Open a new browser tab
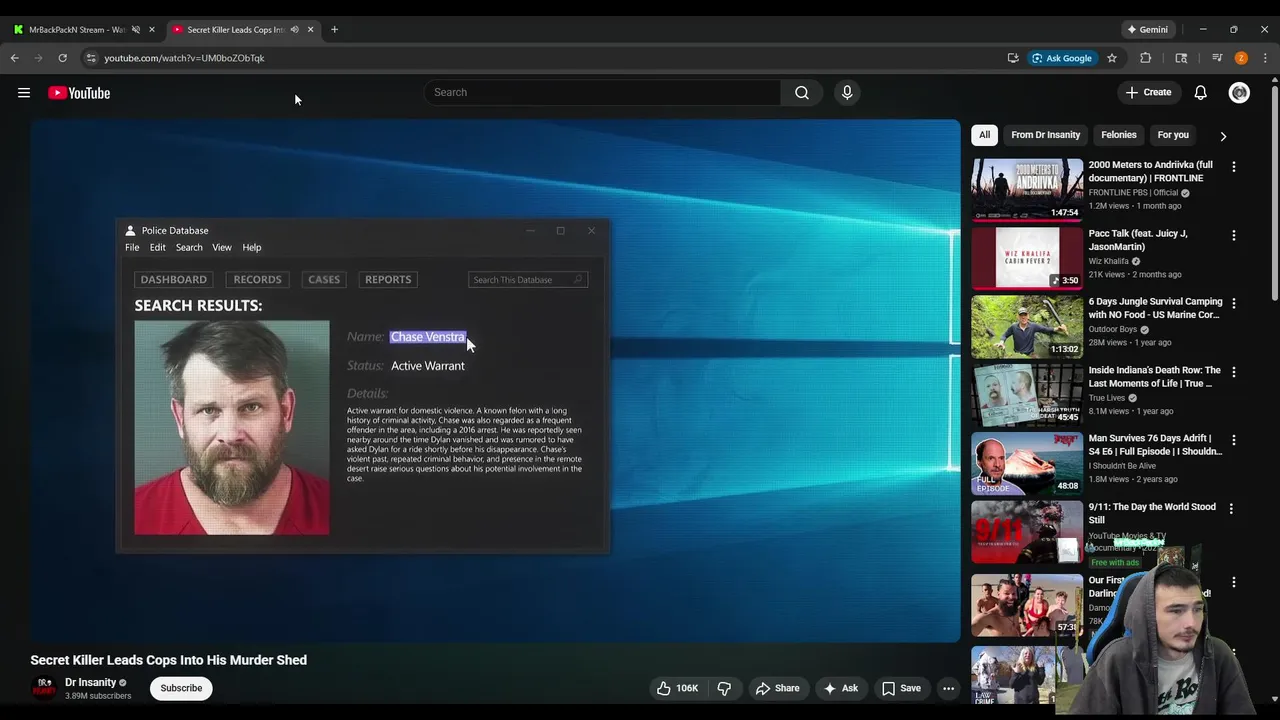 click(x=334, y=30)
